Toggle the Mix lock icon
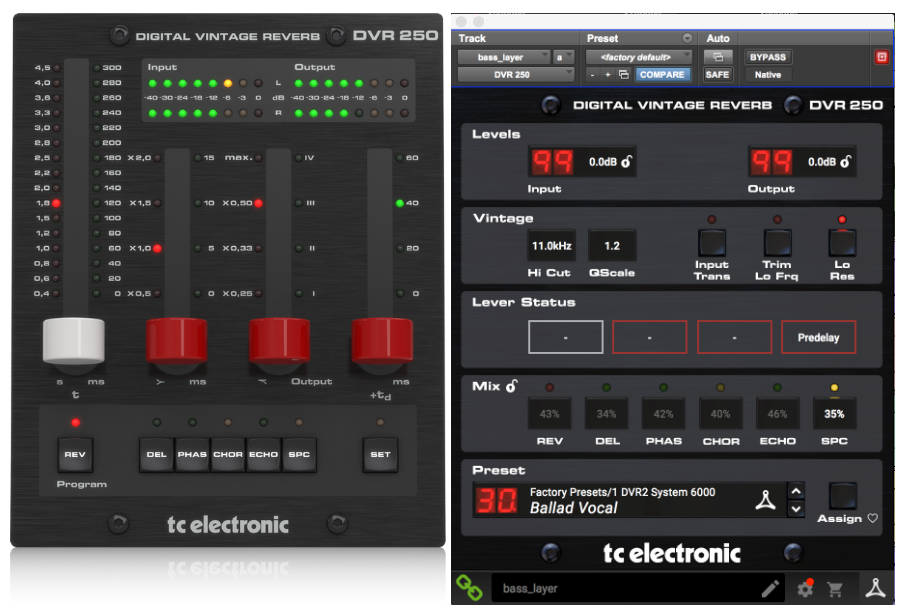This screenshot has height=611, width=903. tap(511, 386)
